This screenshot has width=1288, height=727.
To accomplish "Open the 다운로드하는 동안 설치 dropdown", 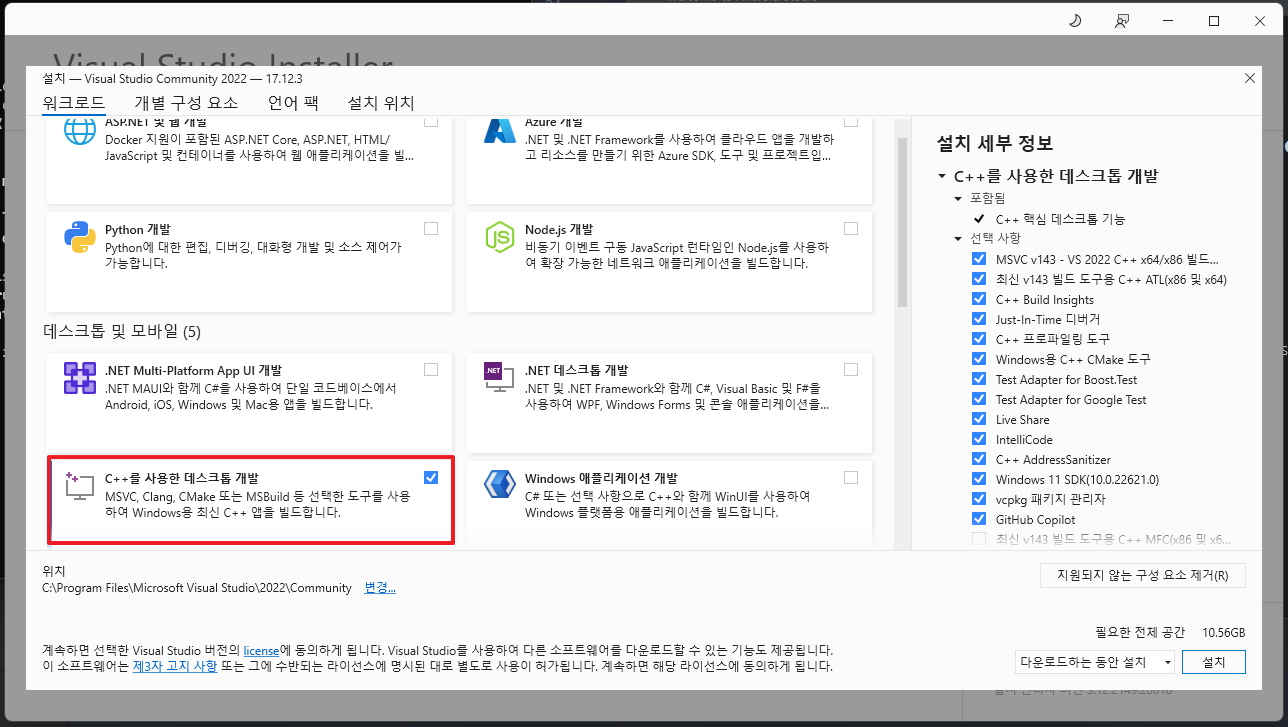I will coord(1094,662).
